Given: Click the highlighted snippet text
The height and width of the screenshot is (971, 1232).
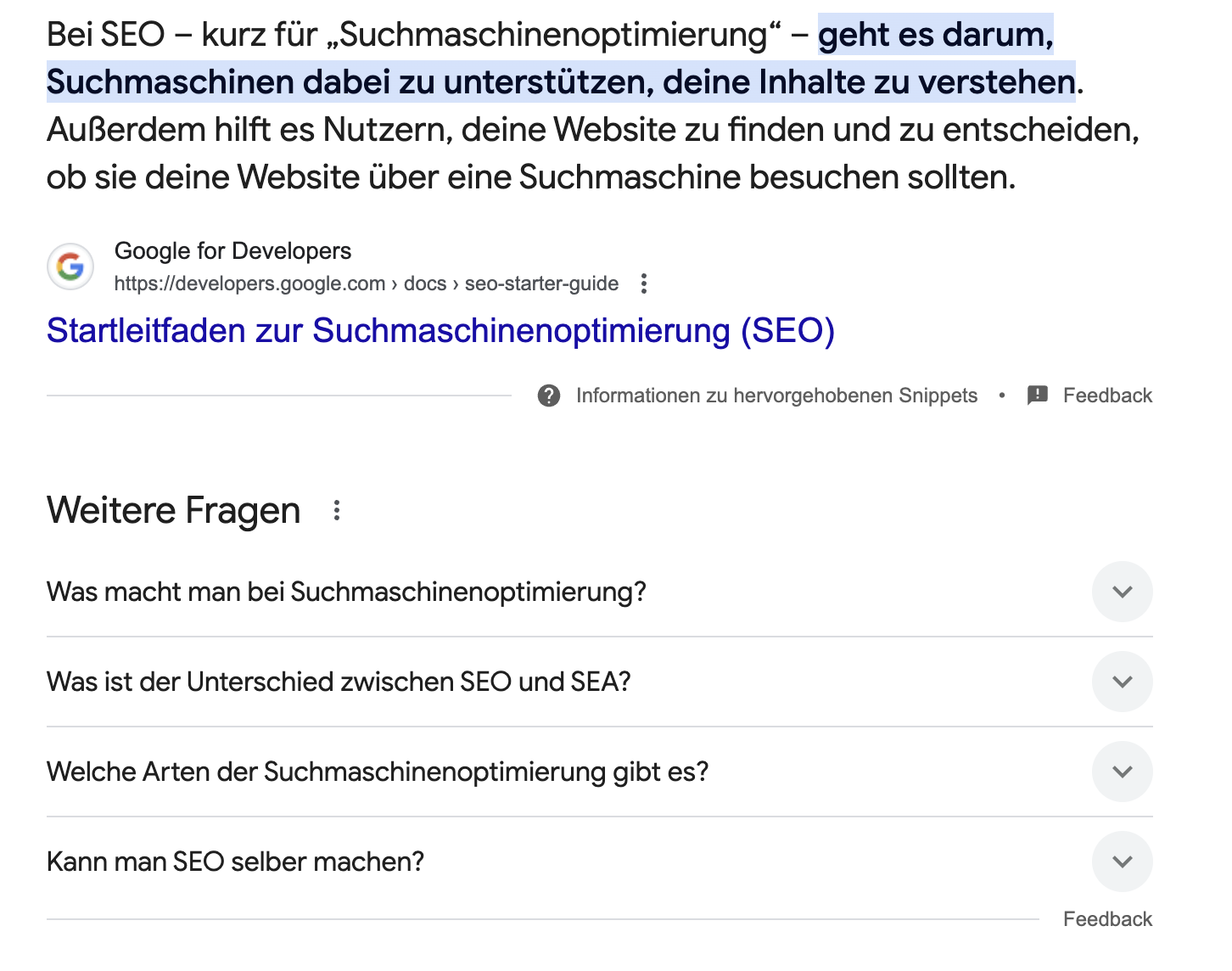Looking at the screenshot, I should [x=560, y=82].
